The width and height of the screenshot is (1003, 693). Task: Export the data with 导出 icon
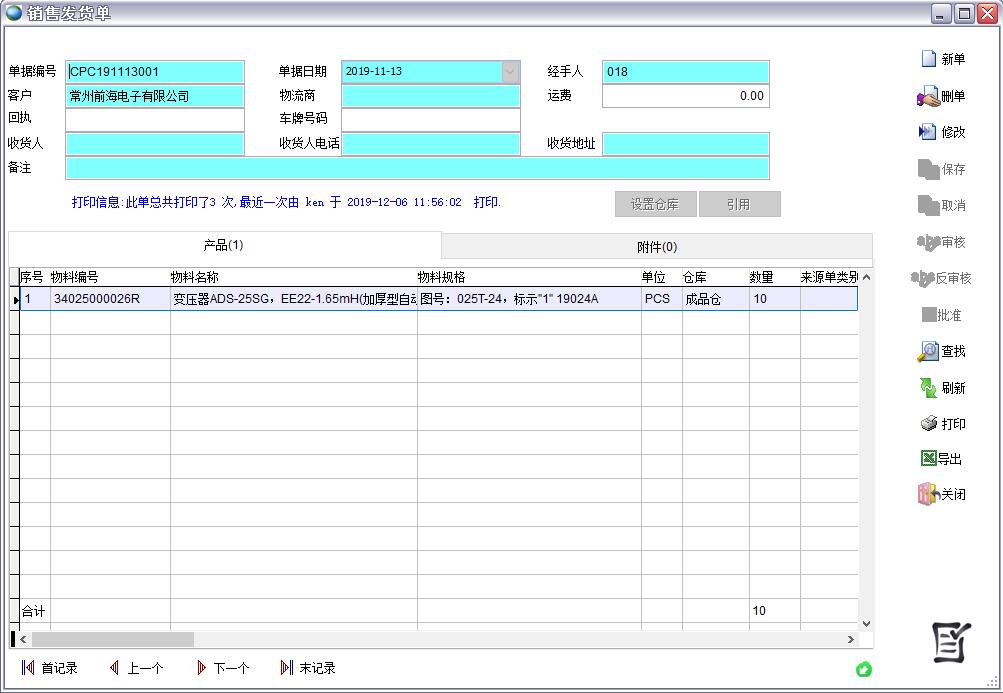pos(928,459)
